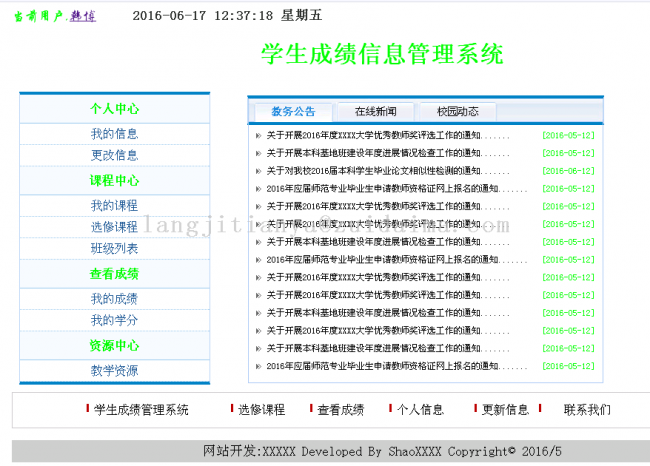Open 教学资源 under 资源中心
Viewport: 650px width, 466px height.
(x=114, y=370)
